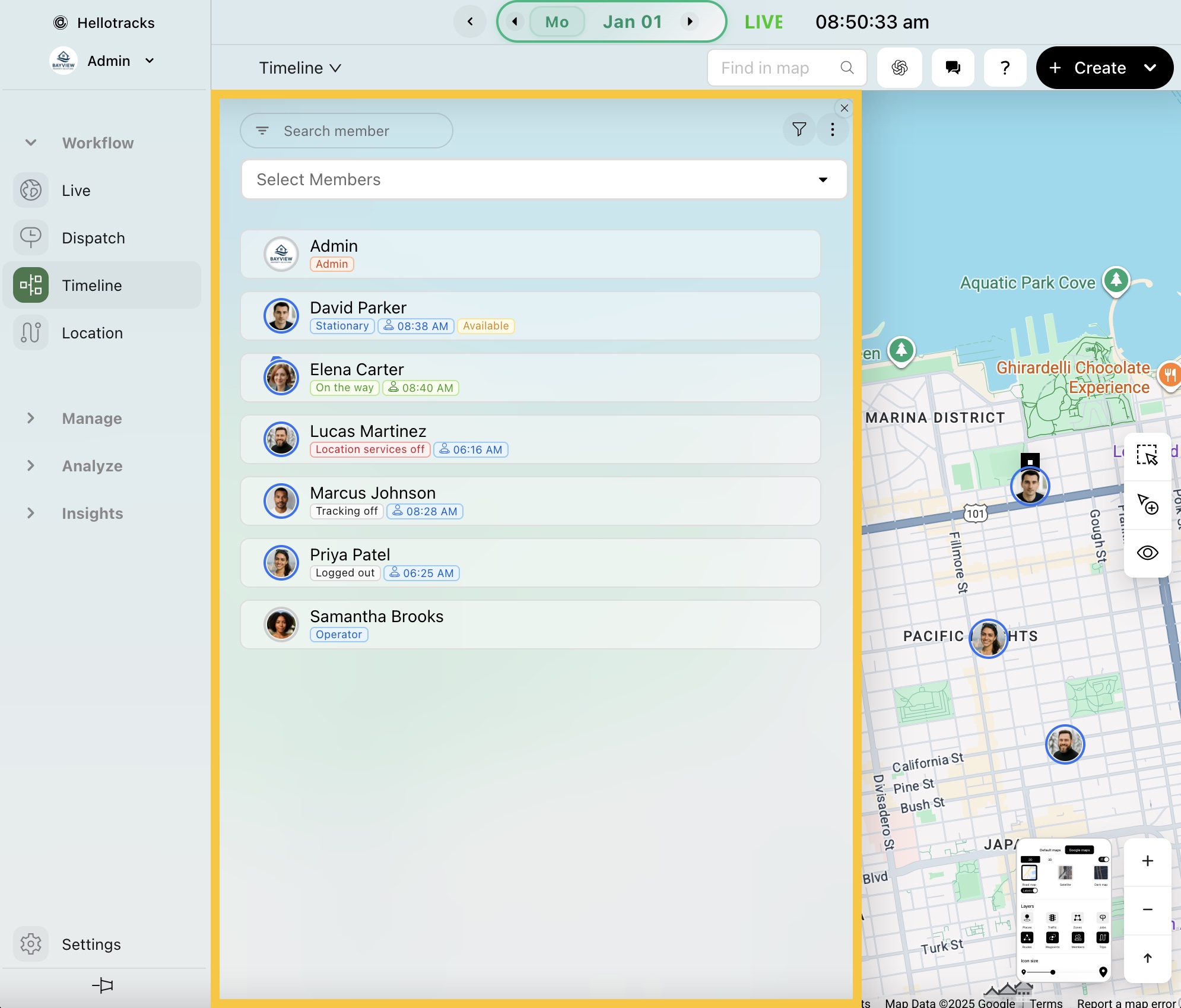
Task: Adjust the Icon size slider handle
Action: click(x=1052, y=972)
